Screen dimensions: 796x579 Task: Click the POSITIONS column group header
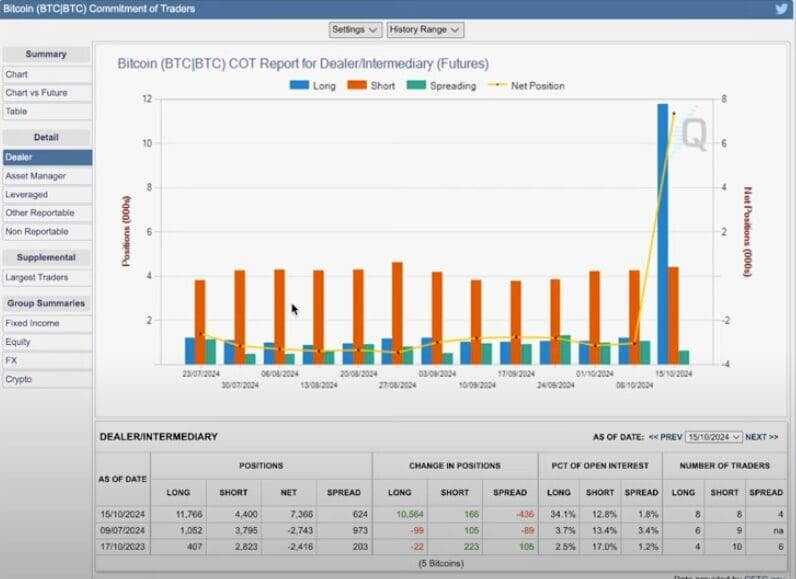coord(261,465)
